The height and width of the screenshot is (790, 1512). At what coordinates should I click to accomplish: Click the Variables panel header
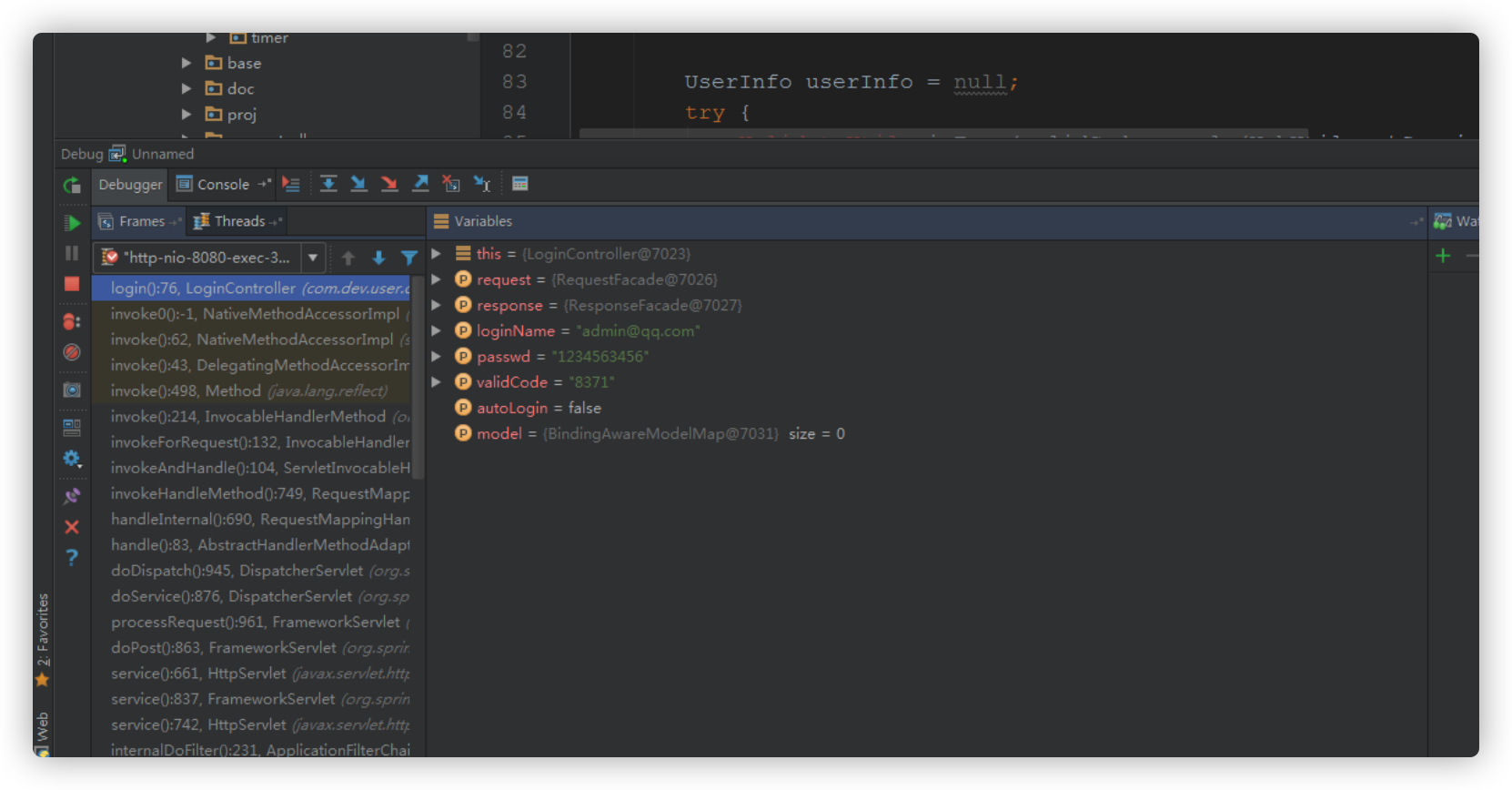click(x=926, y=221)
